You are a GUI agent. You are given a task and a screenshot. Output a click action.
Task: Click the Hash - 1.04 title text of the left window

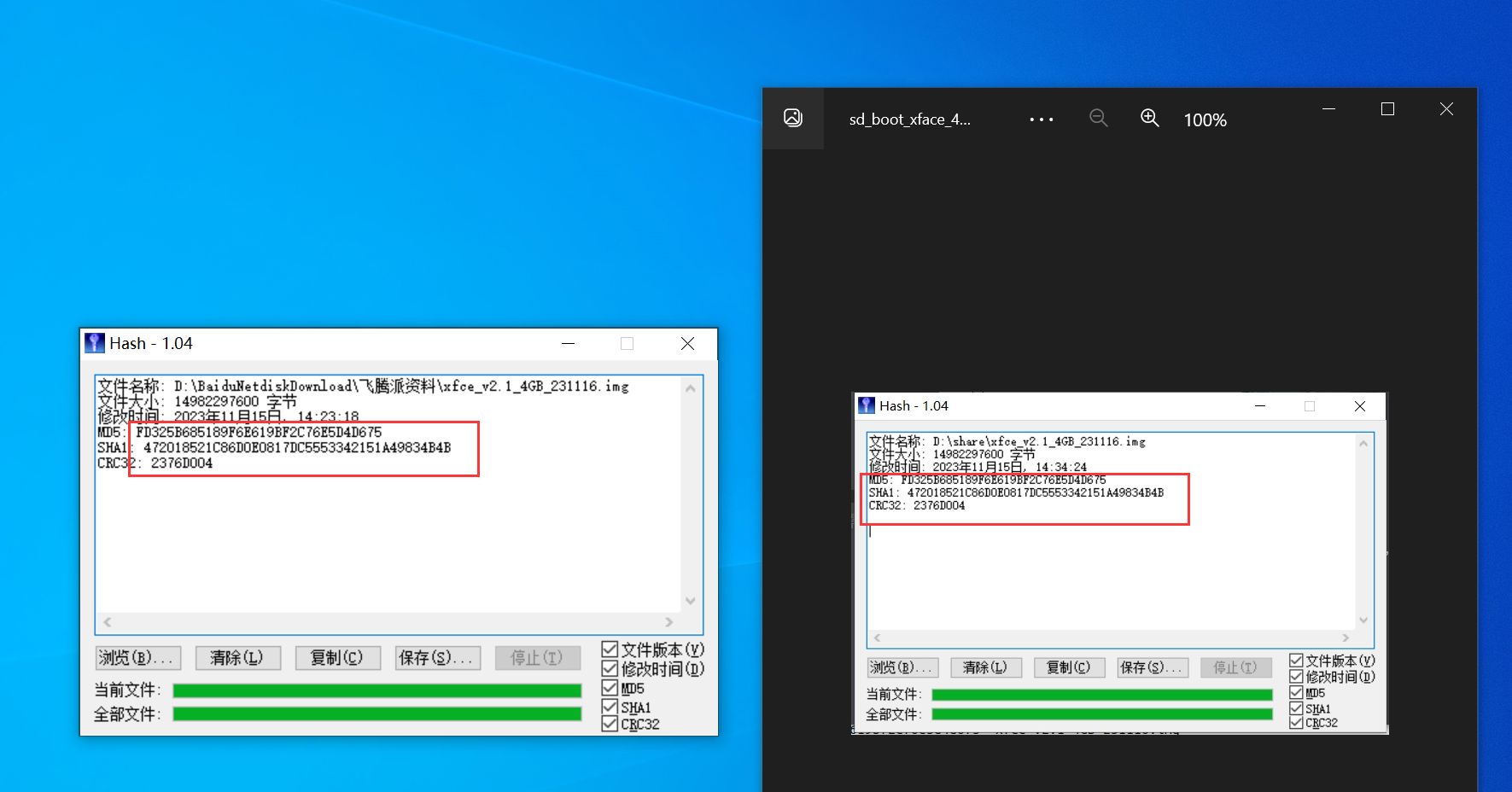tap(151, 343)
